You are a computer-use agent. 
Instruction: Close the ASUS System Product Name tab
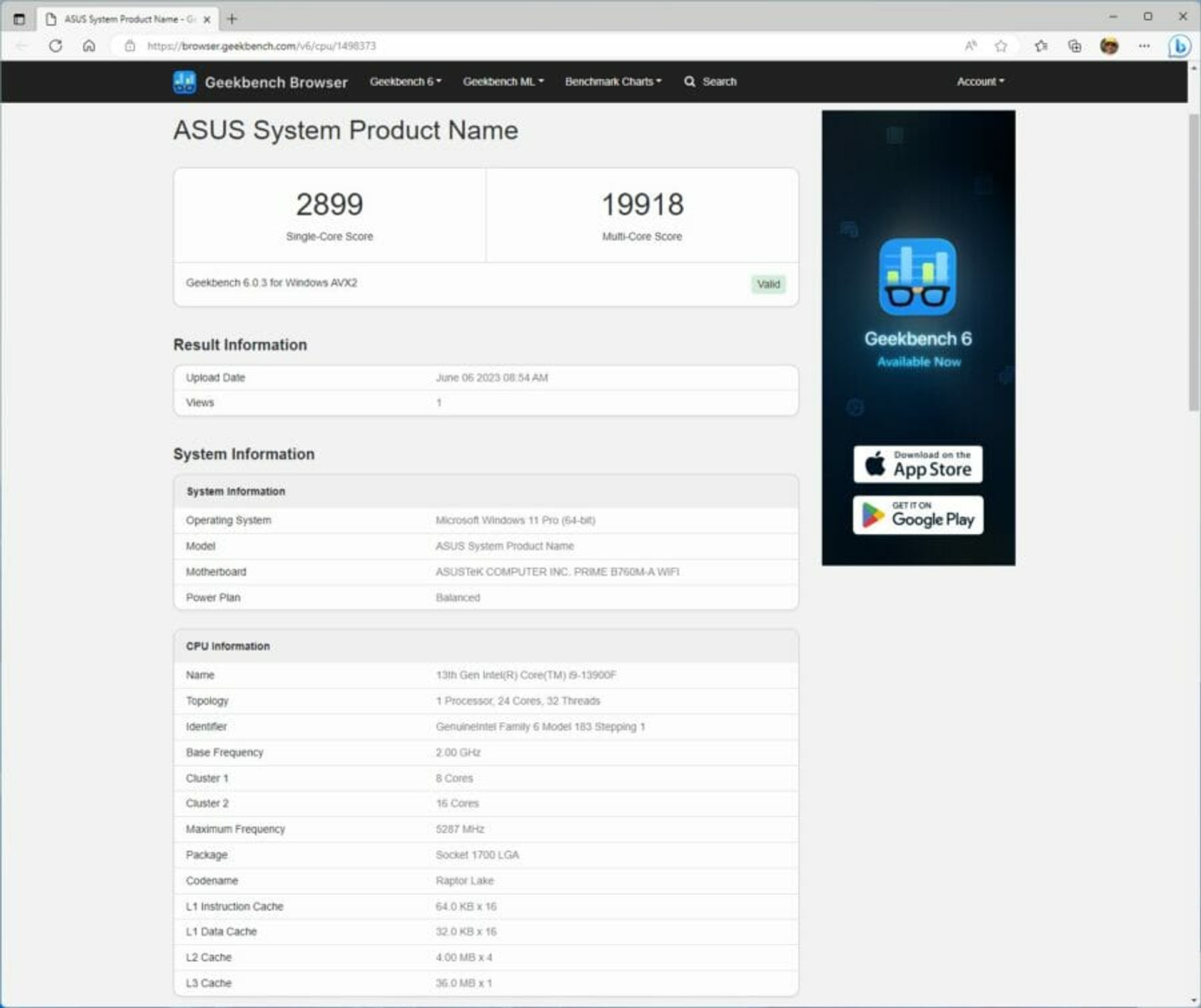(206, 19)
